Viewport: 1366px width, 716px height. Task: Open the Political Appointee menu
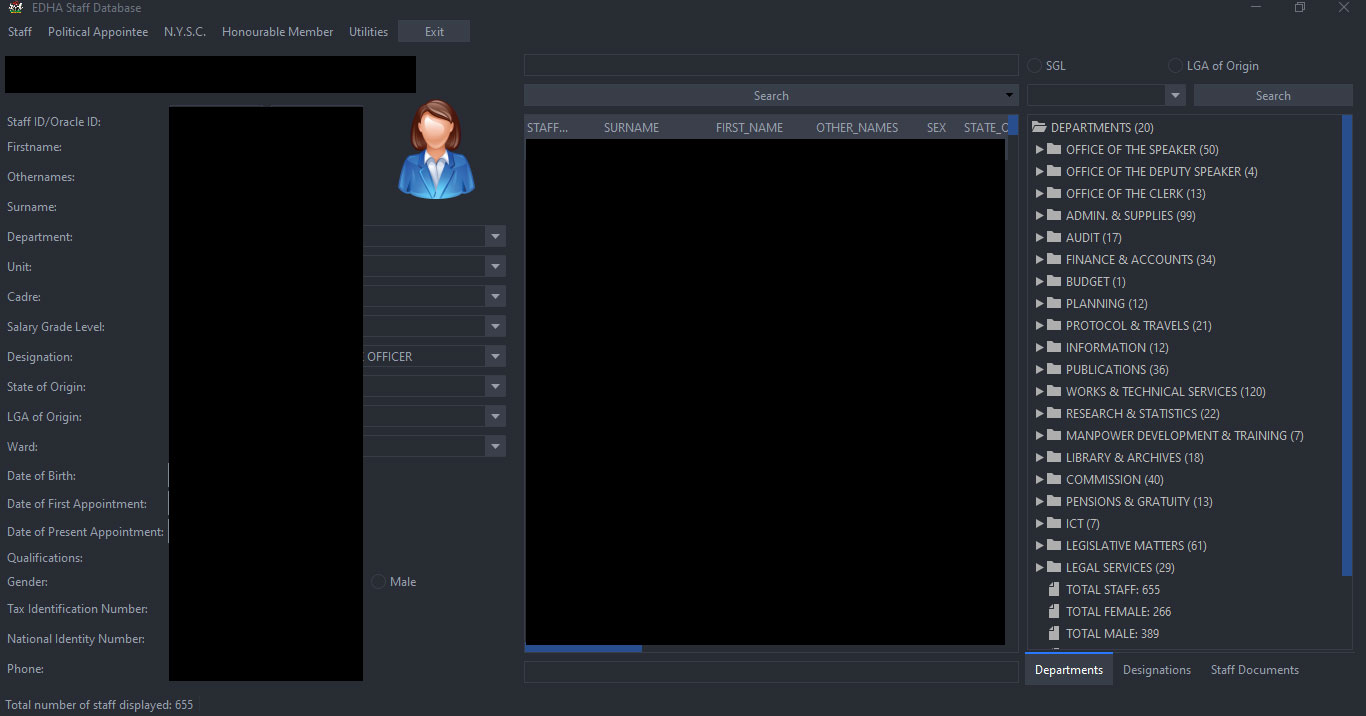(98, 32)
